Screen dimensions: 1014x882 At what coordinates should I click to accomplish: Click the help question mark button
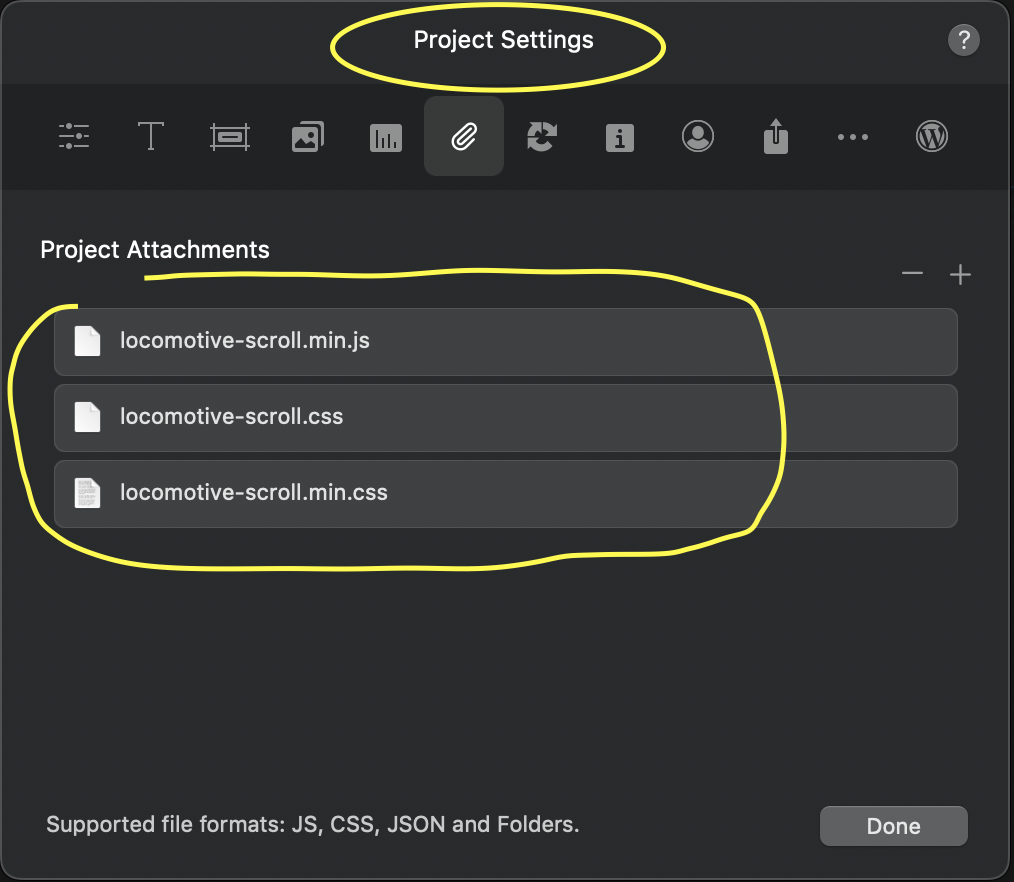point(962,40)
